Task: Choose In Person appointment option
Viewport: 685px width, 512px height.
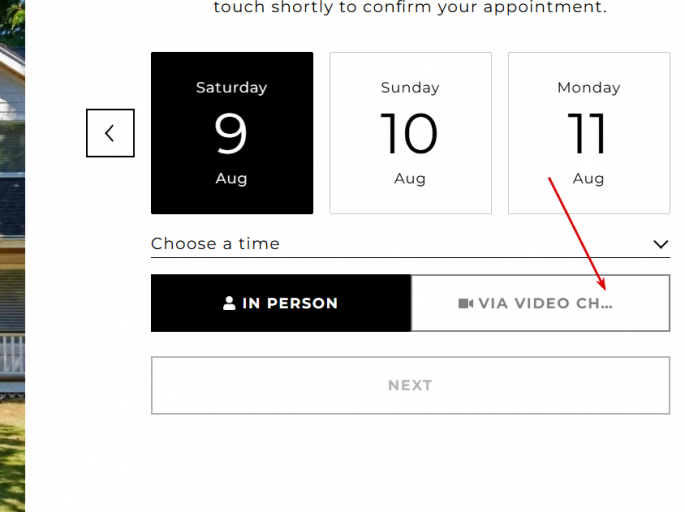Action: [281, 303]
